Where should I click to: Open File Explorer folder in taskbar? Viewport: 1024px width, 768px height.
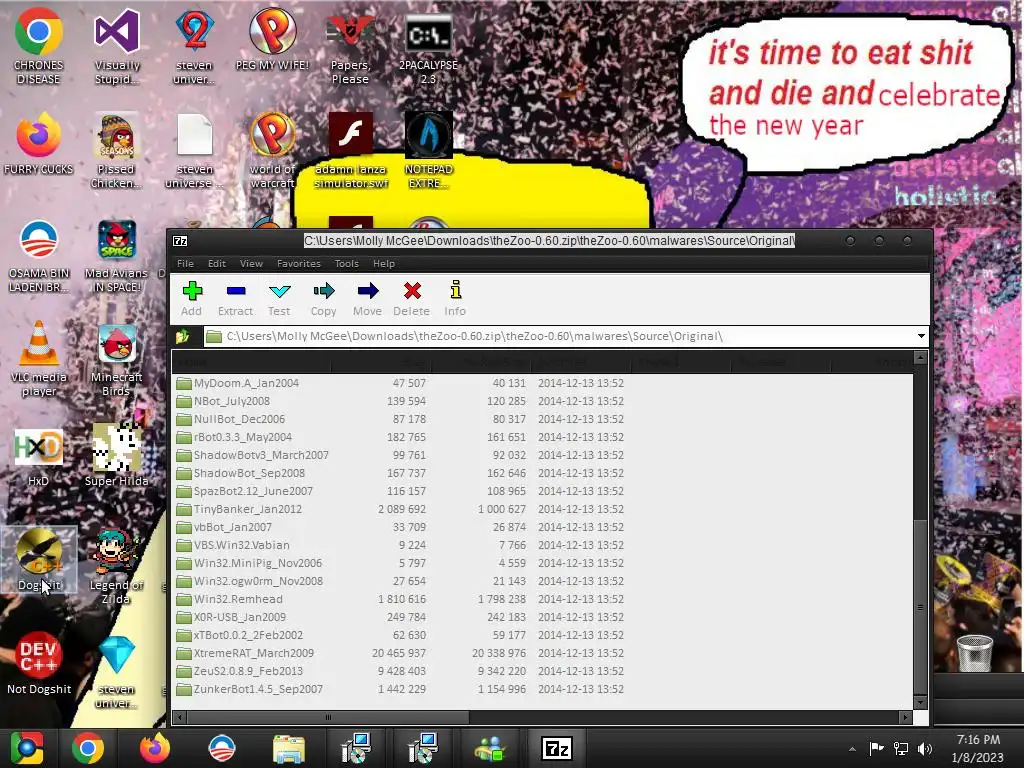tap(289, 748)
